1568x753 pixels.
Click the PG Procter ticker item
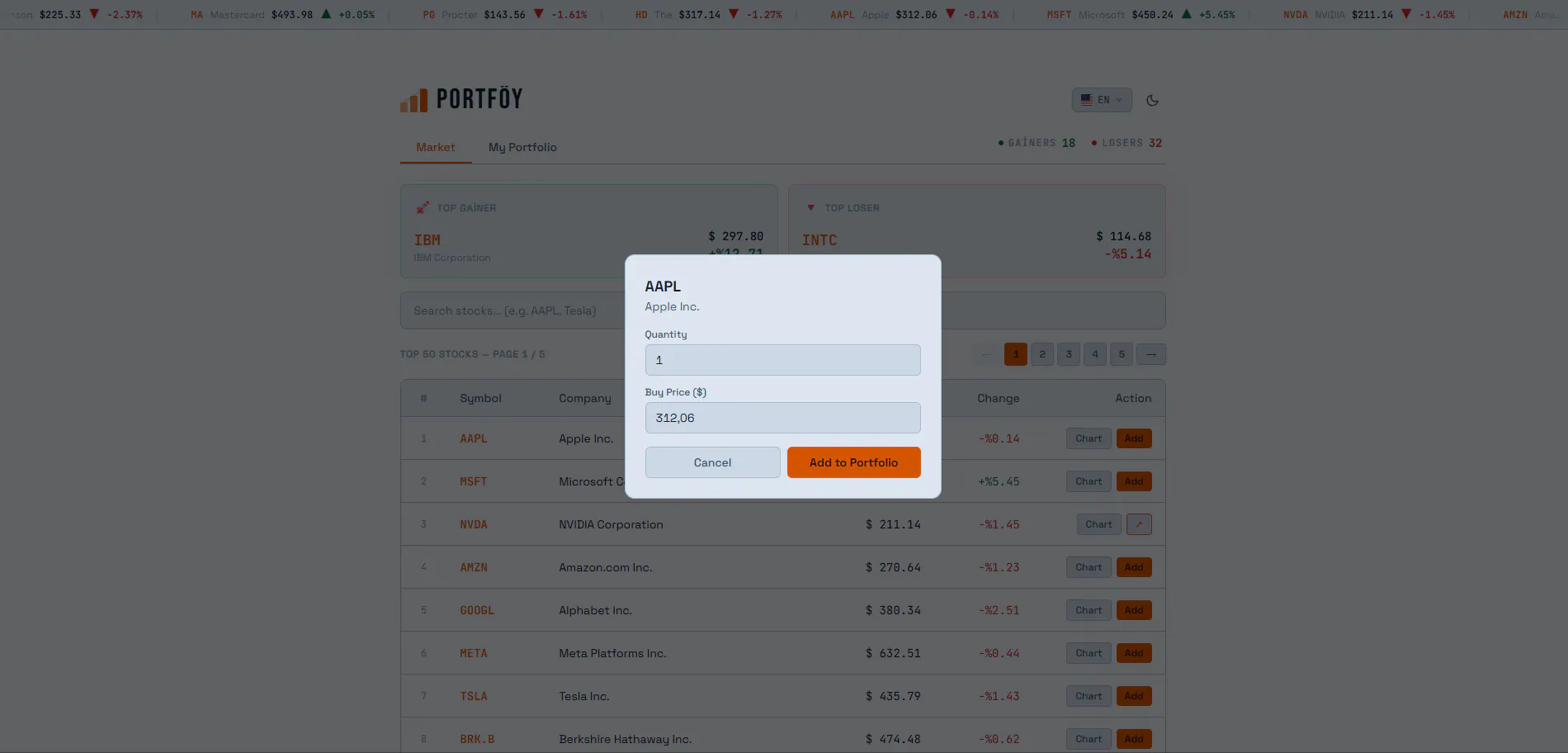point(505,15)
